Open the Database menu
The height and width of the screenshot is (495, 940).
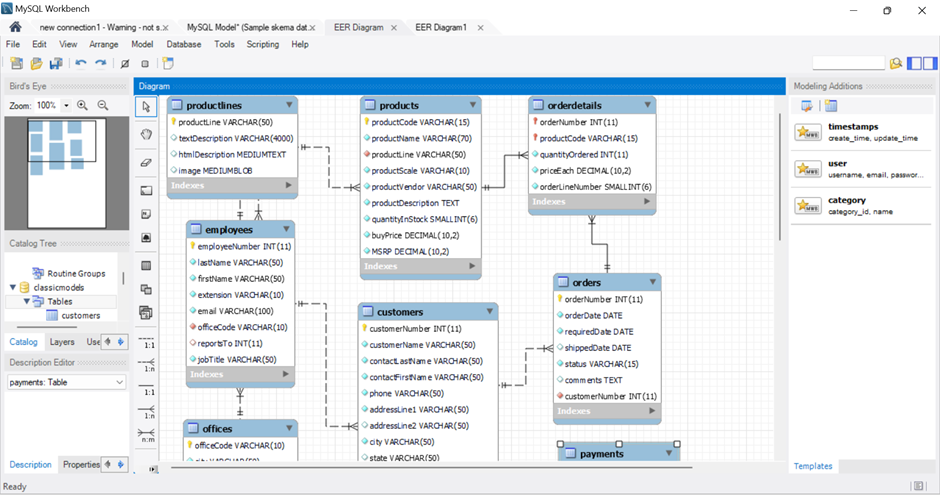point(183,44)
